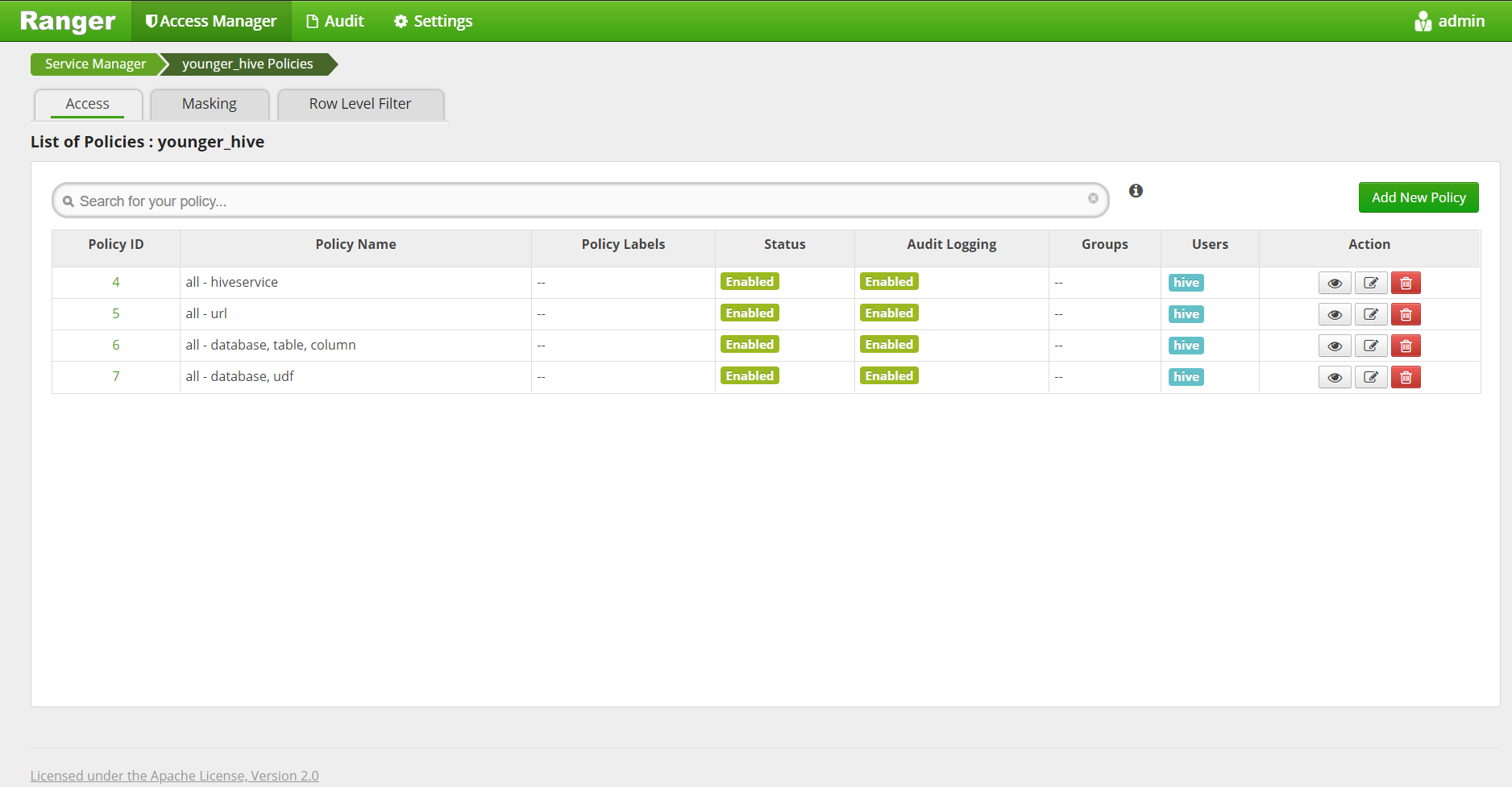Click the info icon beside the search bar

click(1136, 191)
